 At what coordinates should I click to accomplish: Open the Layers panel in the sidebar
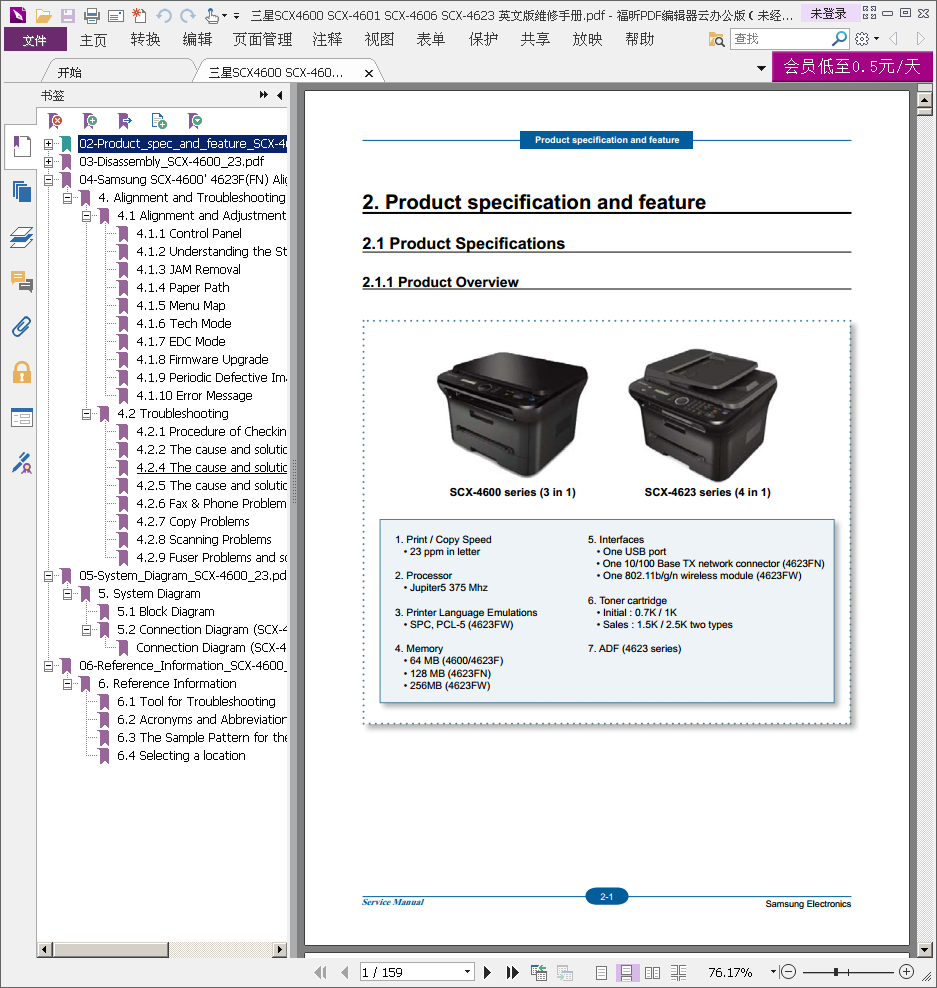21,237
